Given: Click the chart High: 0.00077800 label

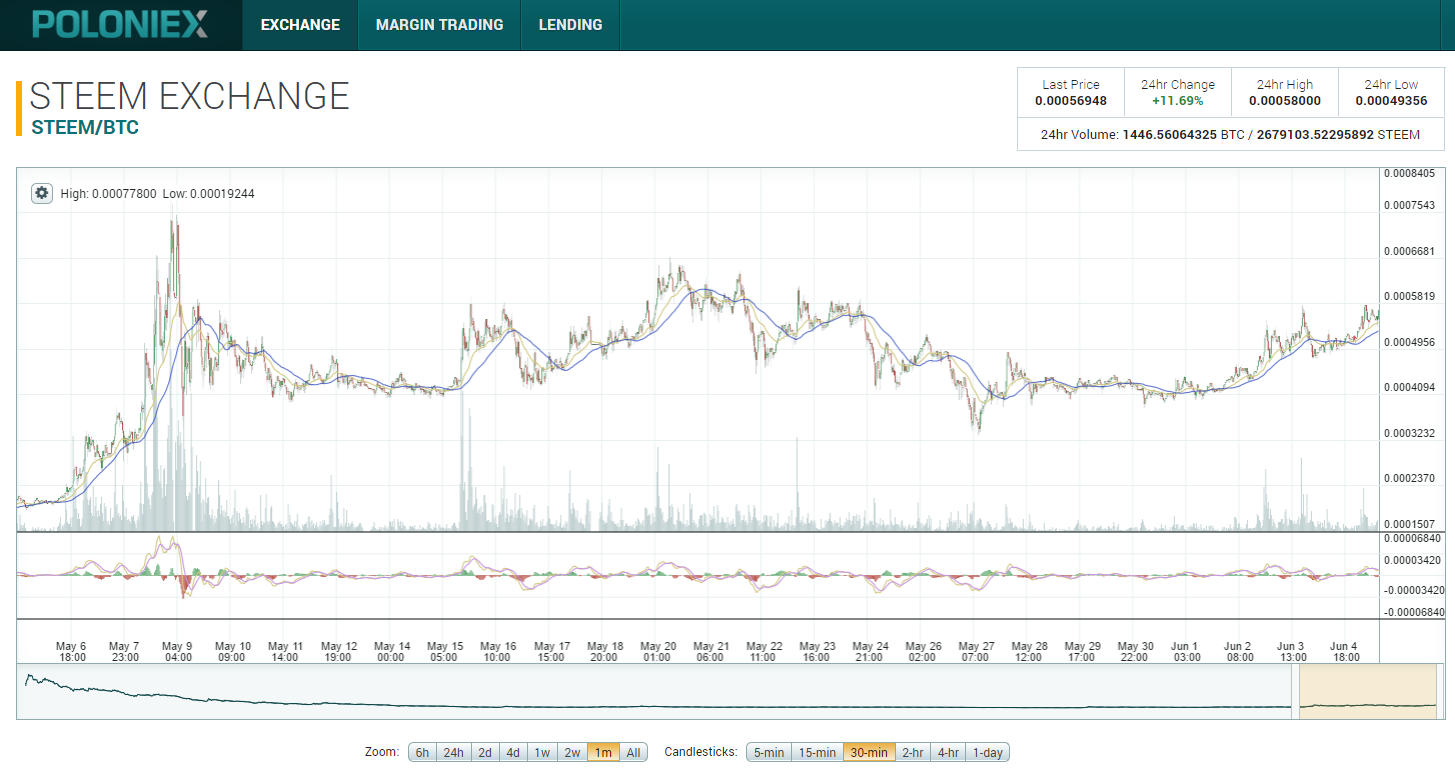Looking at the screenshot, I should [108, 193].
